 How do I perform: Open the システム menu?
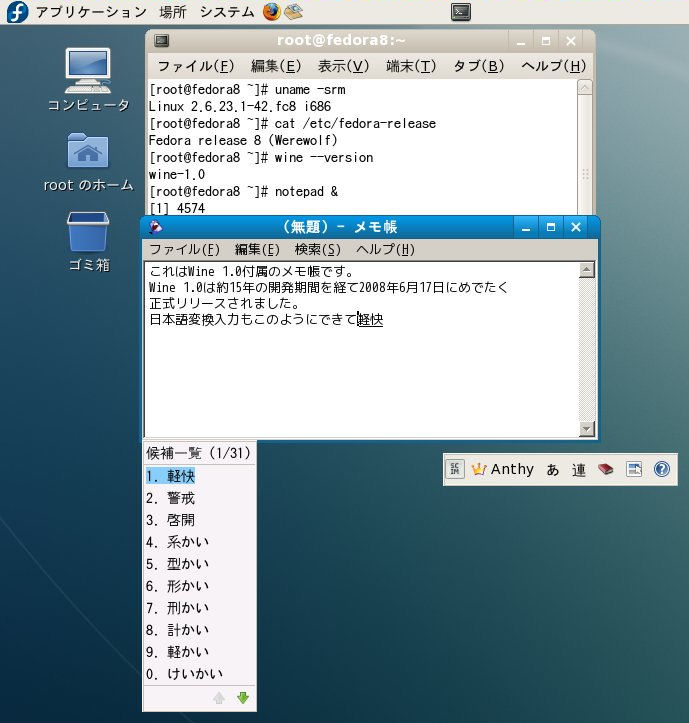(x=226, y=12)
